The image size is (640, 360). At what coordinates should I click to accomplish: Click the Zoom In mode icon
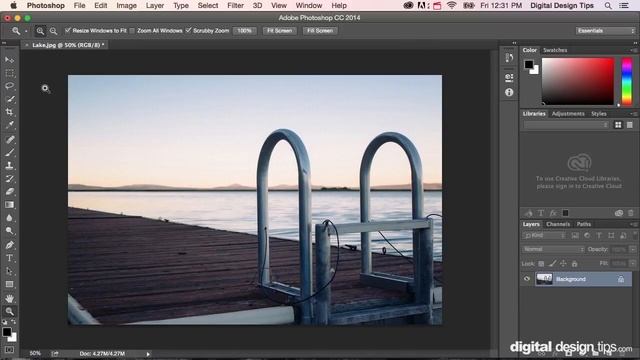pos(40,31)
